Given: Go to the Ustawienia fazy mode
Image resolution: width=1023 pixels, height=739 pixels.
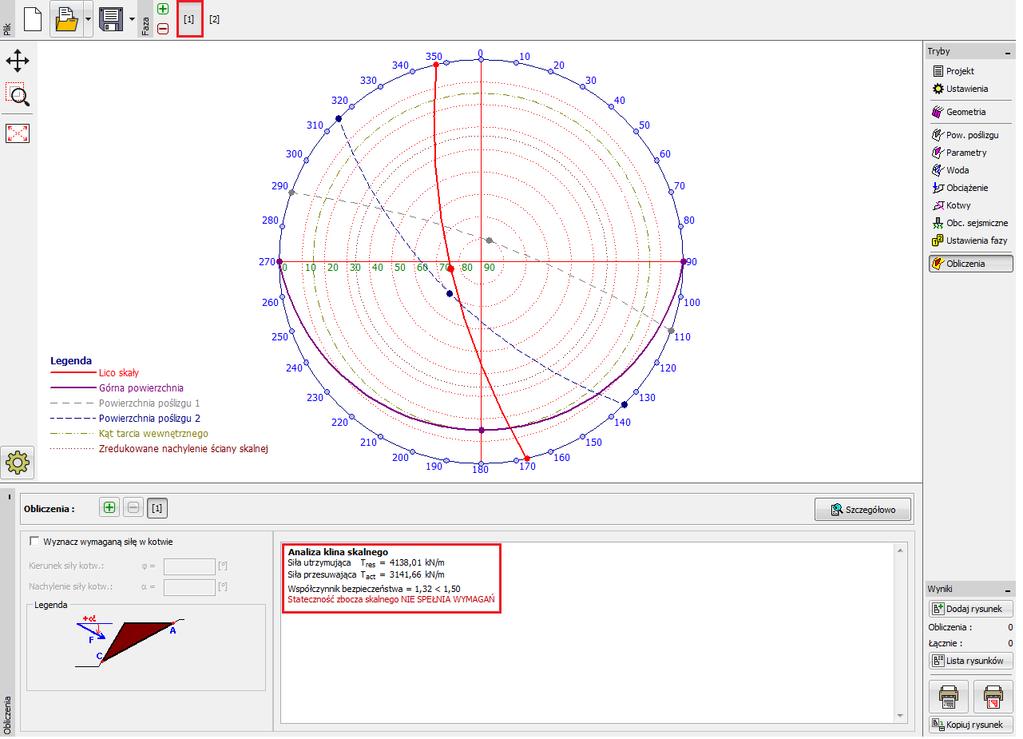Looking at the screenshot, I should 970,241.
